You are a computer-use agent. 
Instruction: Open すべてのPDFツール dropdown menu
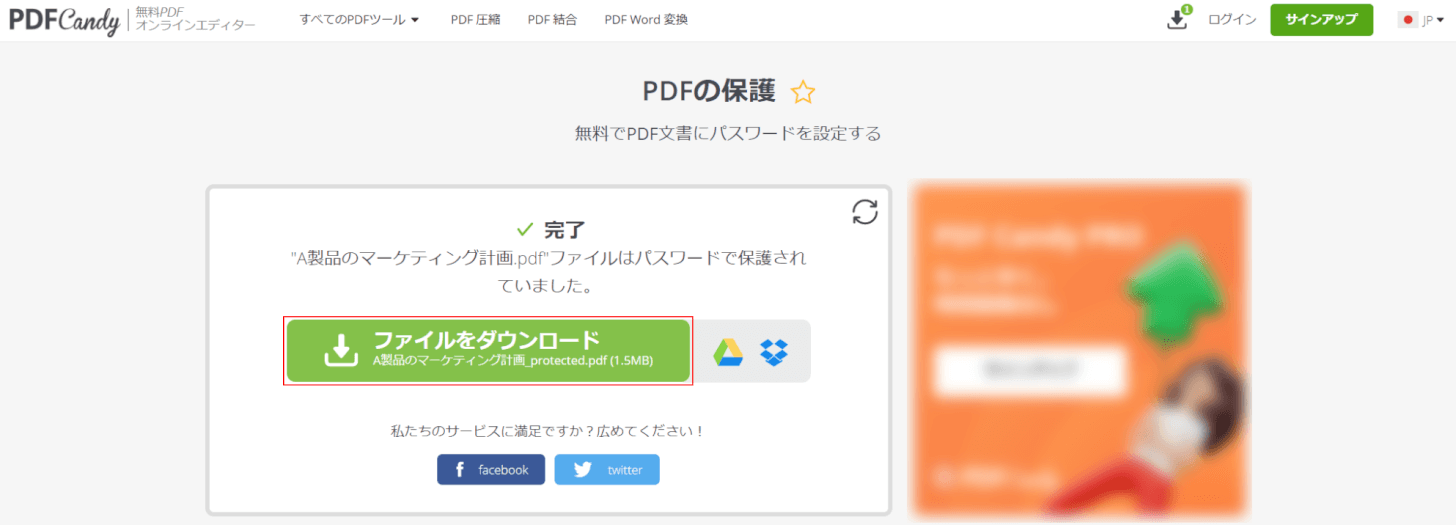pyautogui.click(x=359, y=19)
